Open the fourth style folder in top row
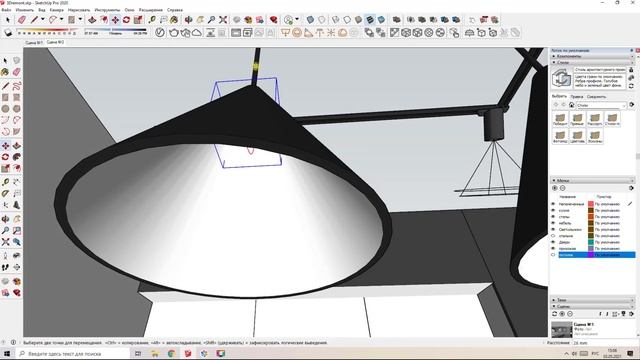The height and width of the screenshot is (360, 640). point(612,119)
